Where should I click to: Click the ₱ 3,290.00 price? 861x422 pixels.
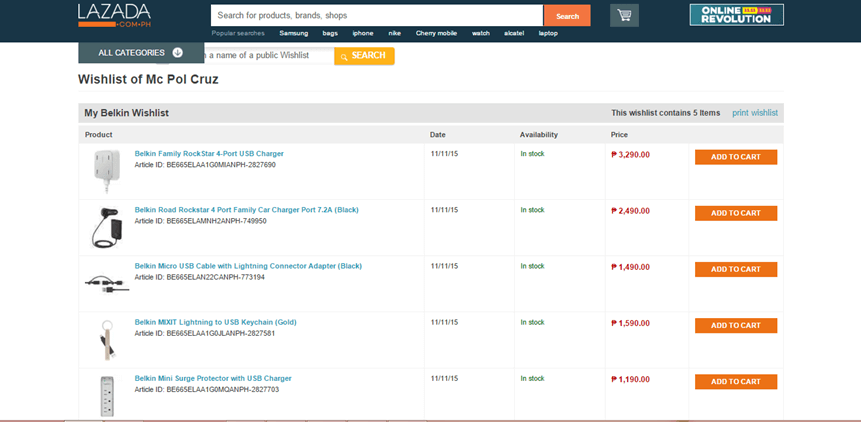click(x=630, y=155)
